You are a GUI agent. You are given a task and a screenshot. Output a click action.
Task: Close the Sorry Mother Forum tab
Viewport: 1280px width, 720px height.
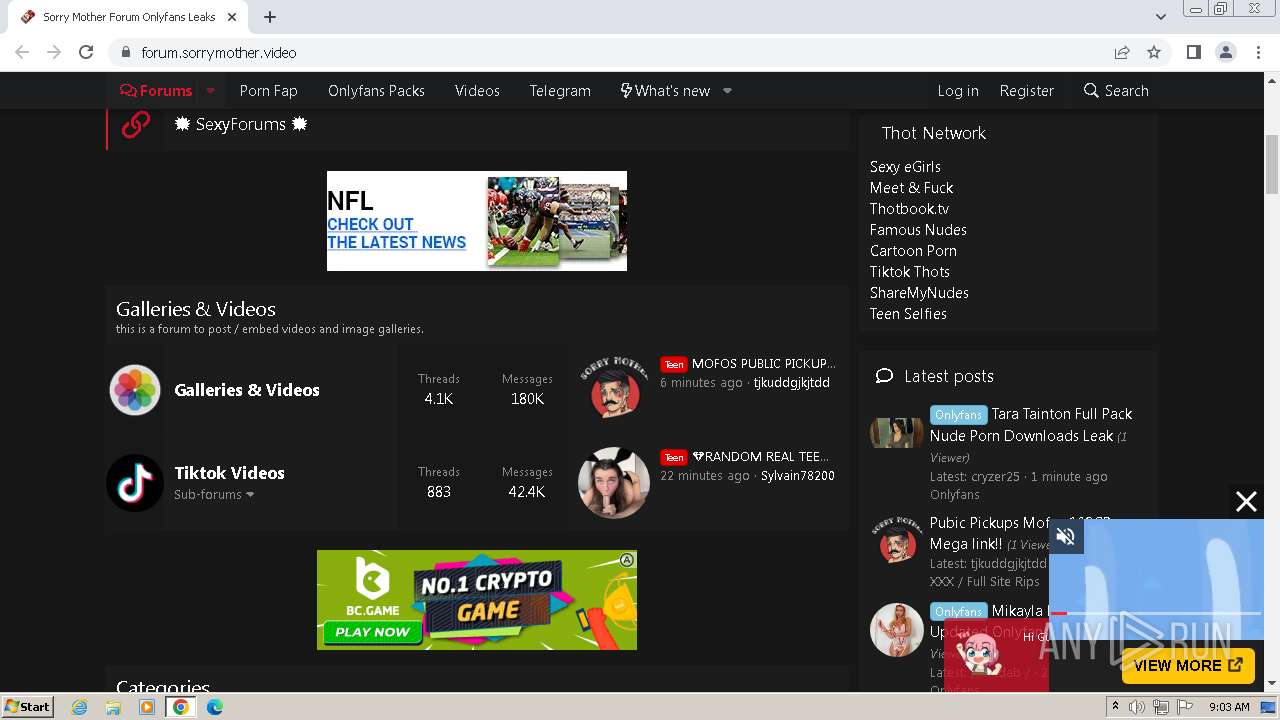coord(232,17)
